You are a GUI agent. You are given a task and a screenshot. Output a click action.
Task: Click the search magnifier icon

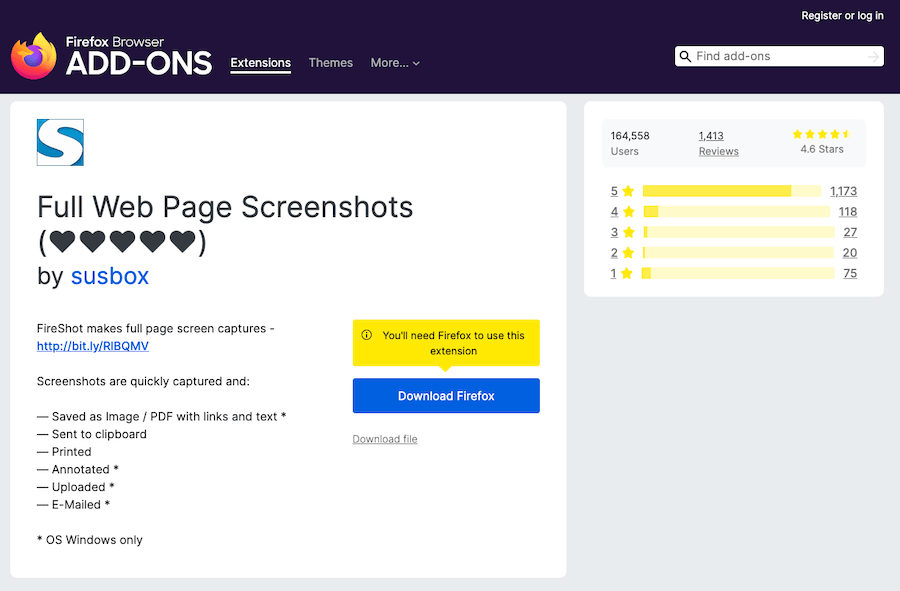685,56
